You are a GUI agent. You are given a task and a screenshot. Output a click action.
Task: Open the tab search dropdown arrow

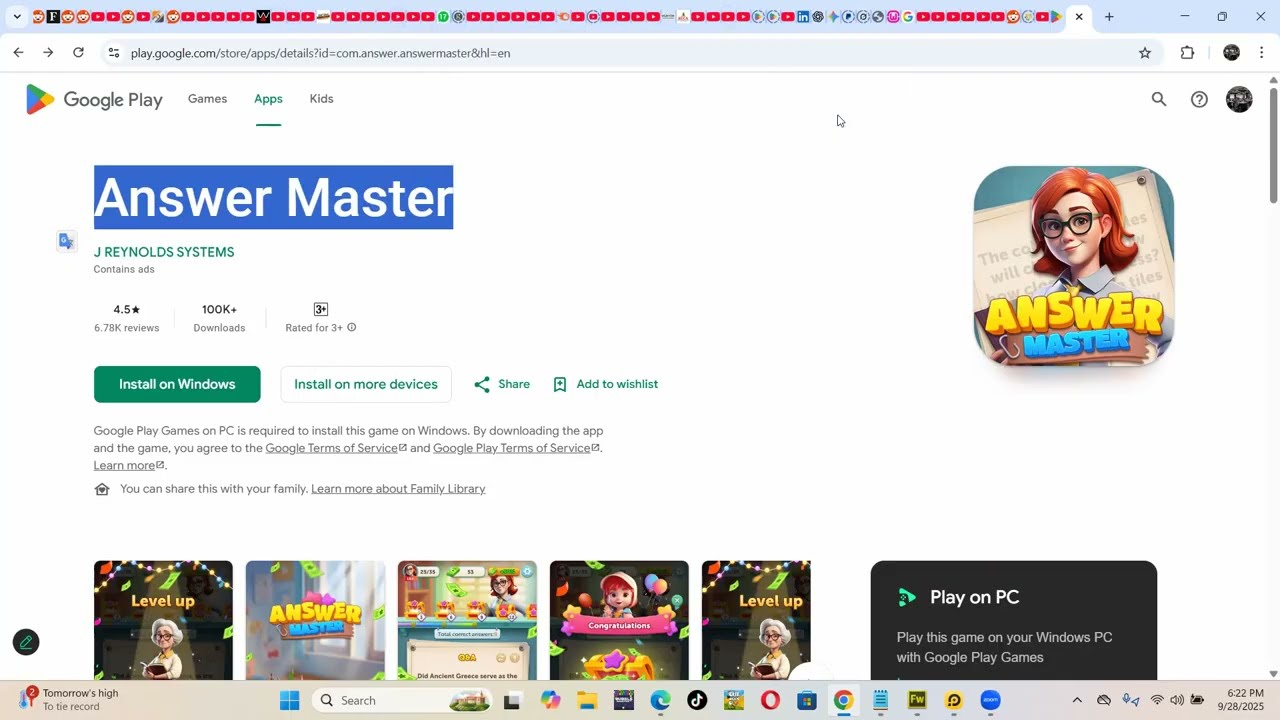point(17,17)
